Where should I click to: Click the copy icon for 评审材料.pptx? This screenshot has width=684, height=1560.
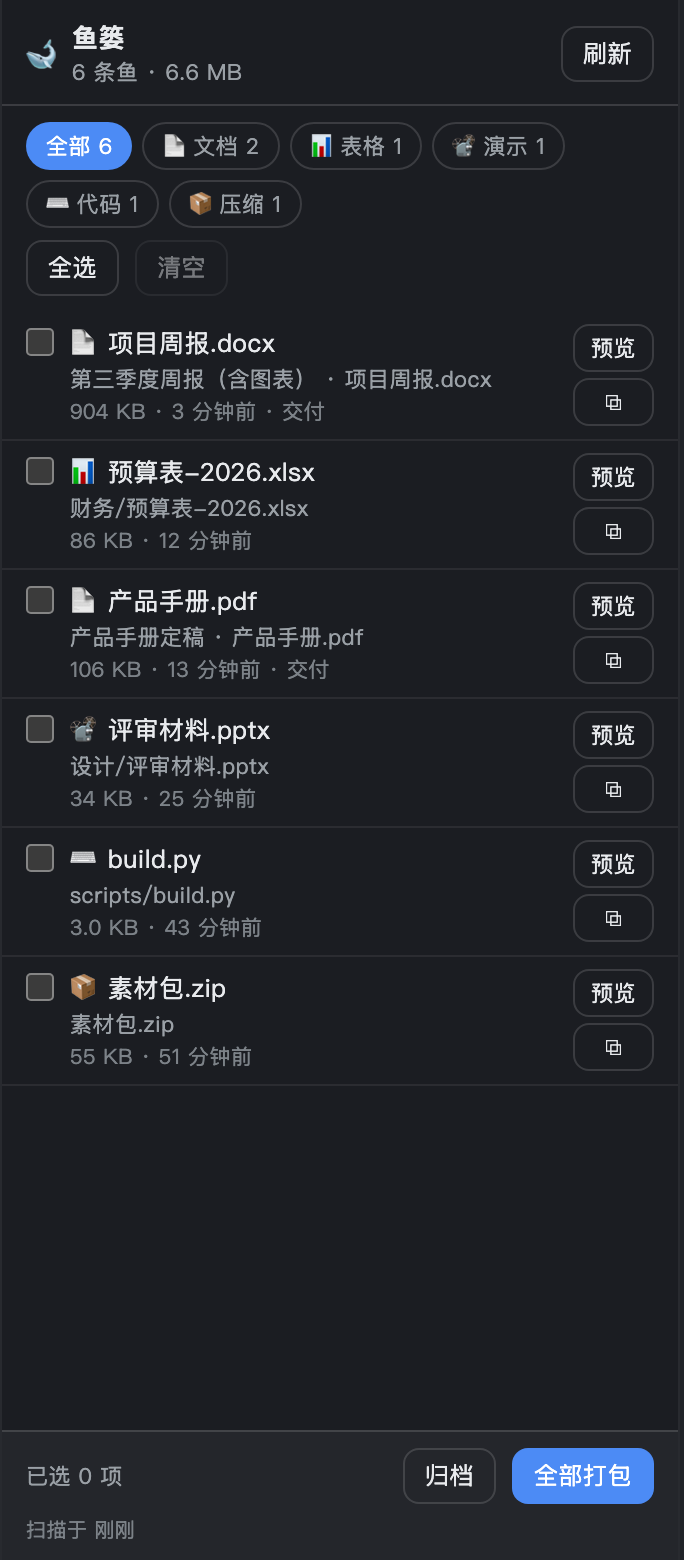coord(613,789)
